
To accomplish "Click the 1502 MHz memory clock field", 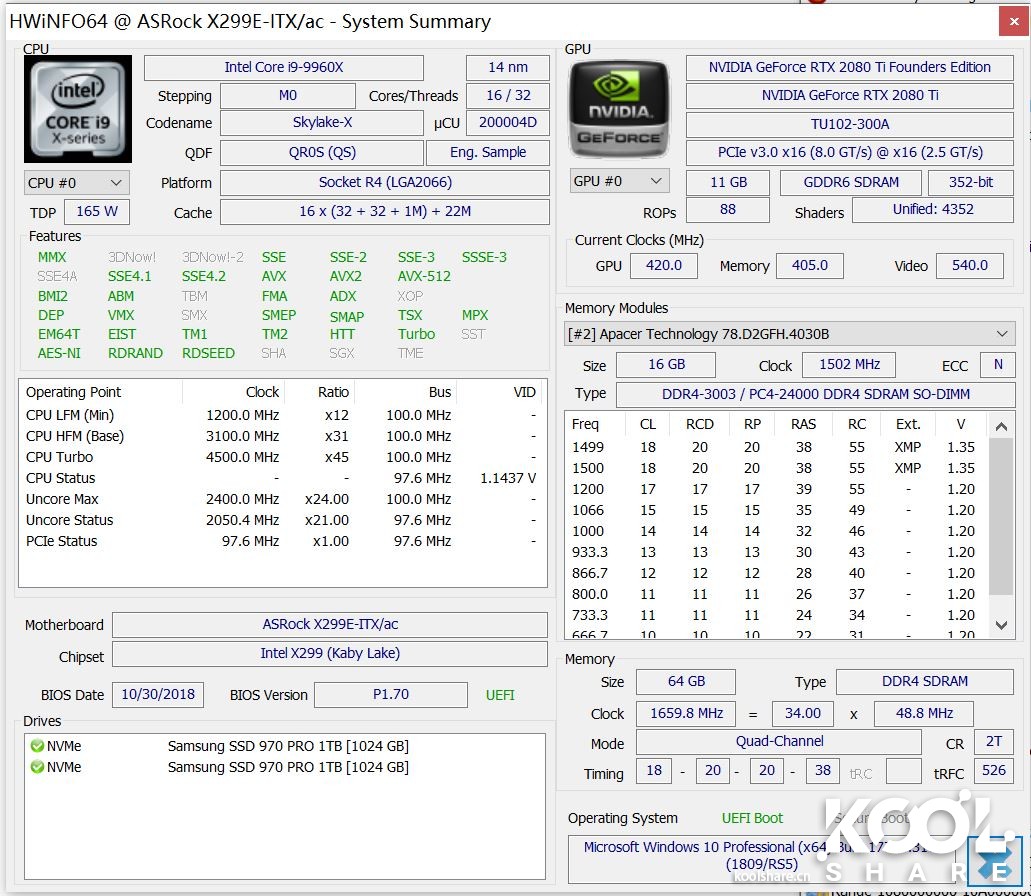I will (x=848, y=364).
